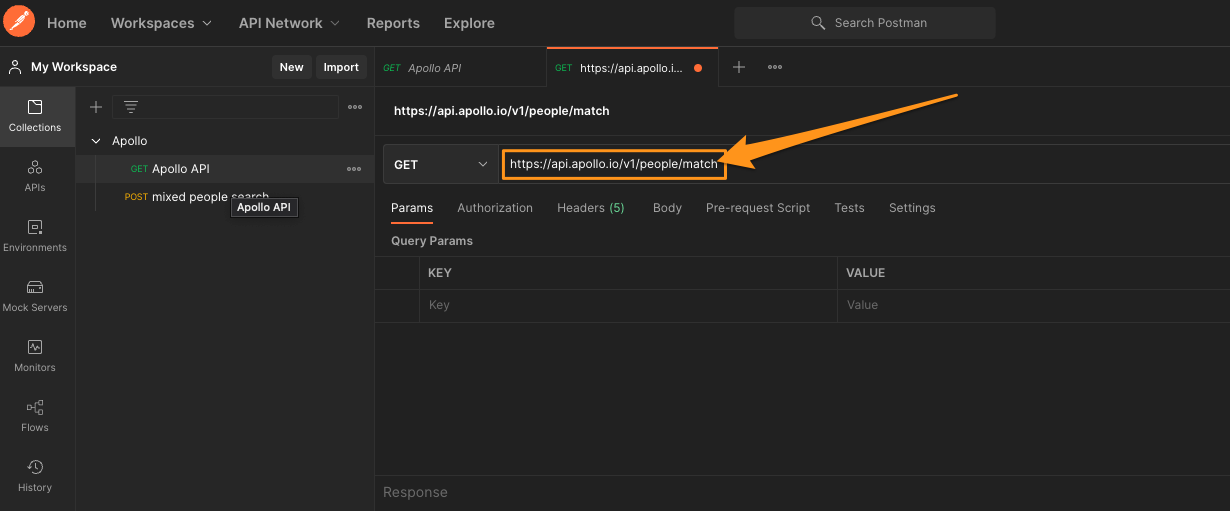Open the Collections sidebar panel
The height and width of the screenshot is (511, 1230).
click(35, 116)
